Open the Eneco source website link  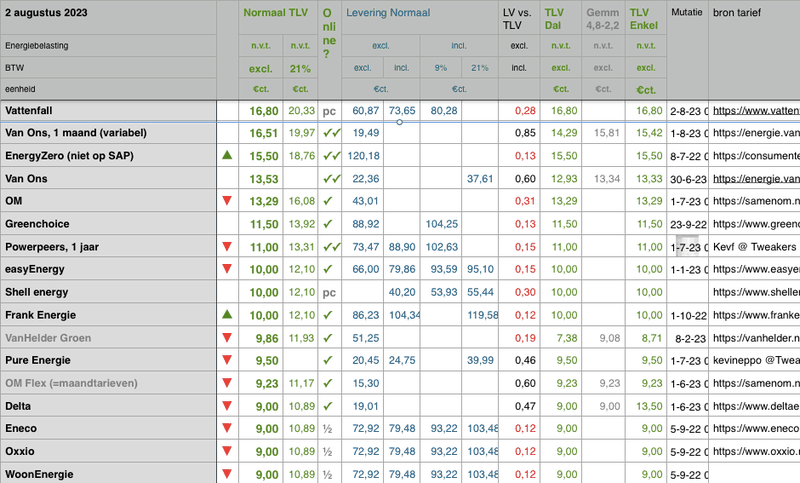tap(755, 428)
